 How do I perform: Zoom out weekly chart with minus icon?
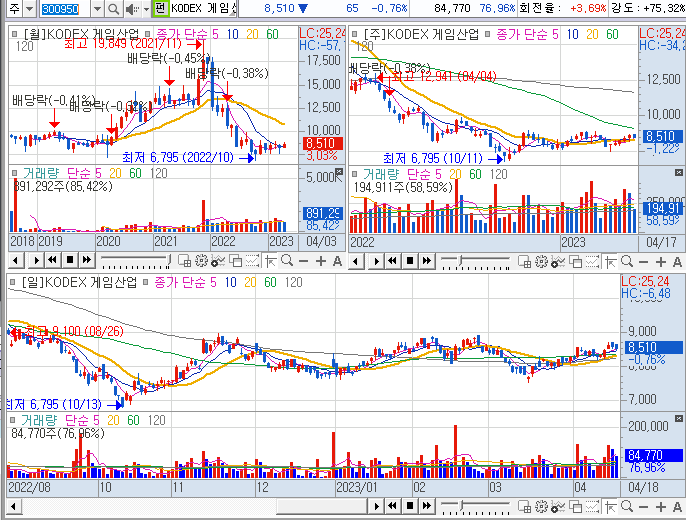[643, 262]
